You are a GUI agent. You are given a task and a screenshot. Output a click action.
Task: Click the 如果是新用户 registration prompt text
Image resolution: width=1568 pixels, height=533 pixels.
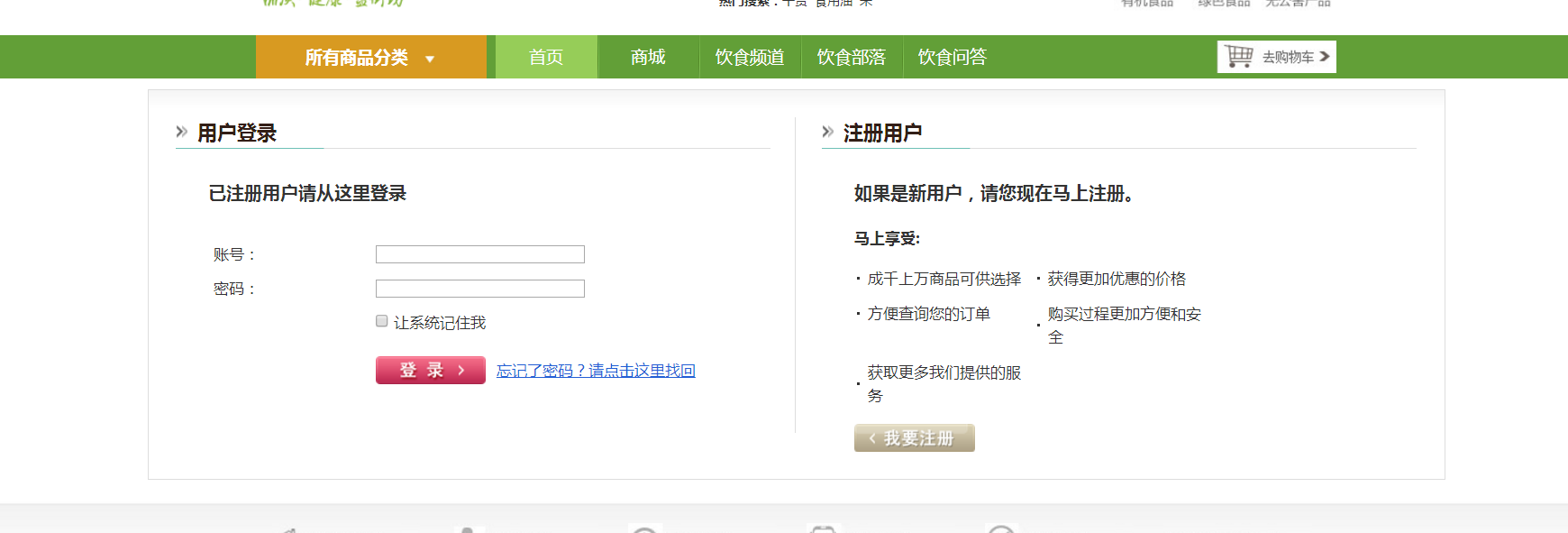click(994, 194)
